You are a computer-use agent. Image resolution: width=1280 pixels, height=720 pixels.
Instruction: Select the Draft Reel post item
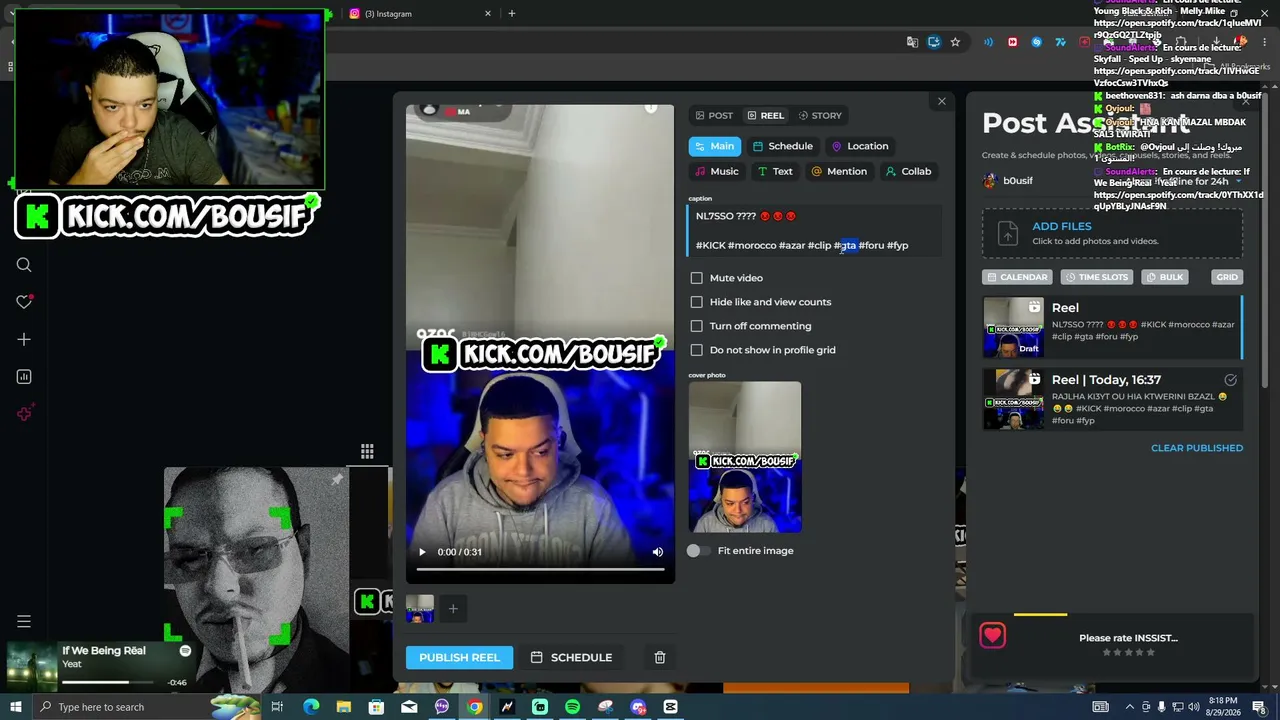click(1112, 327)
